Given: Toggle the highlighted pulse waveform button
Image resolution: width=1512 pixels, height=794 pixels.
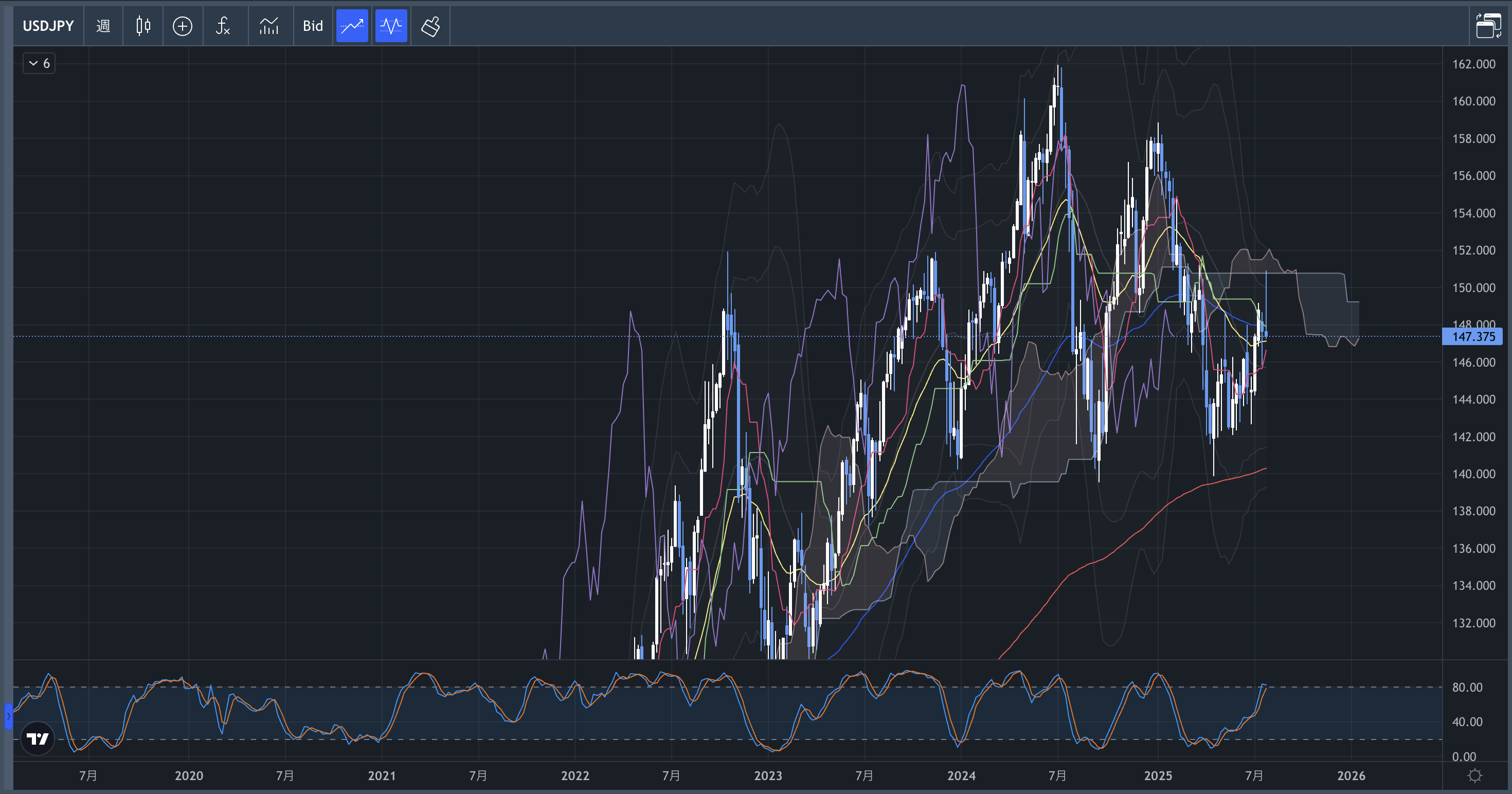Looking at the screenshot, I should 391,26.
